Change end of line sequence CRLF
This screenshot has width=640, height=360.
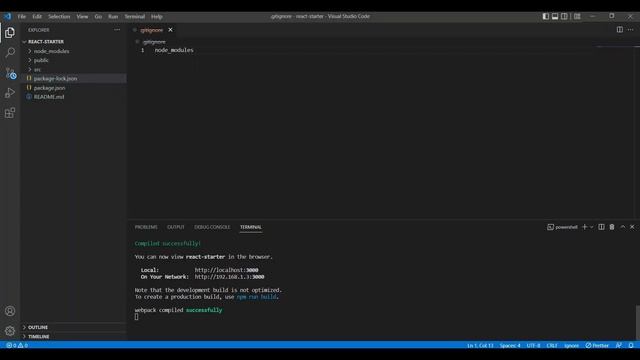click(552, 345)
